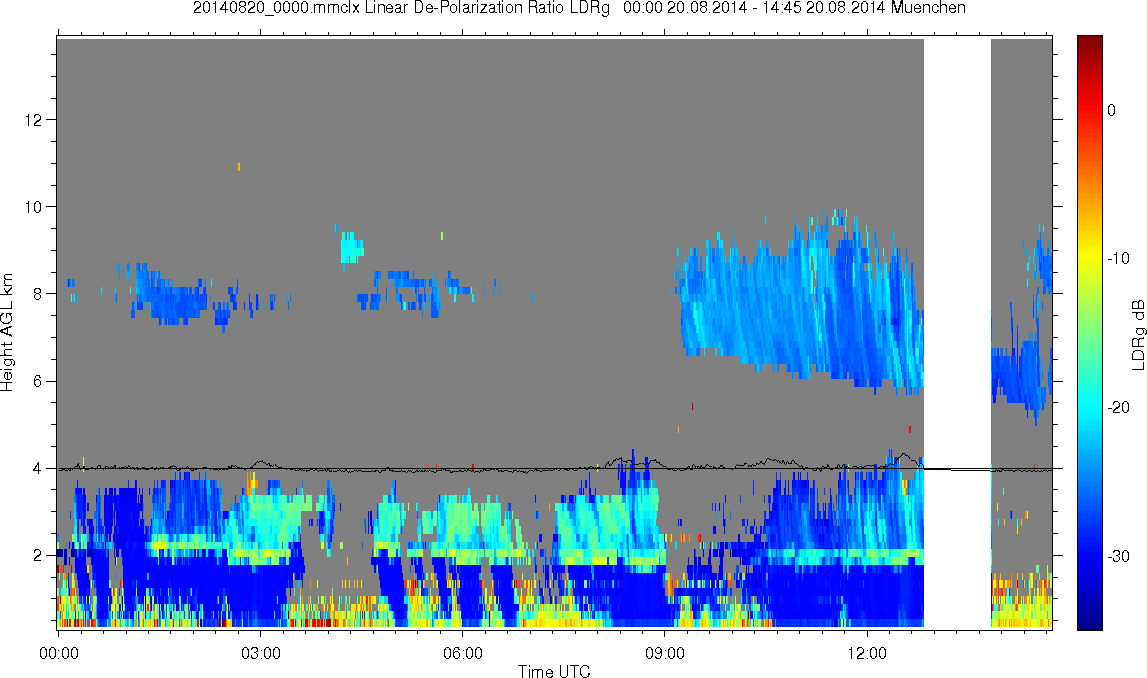Click the height tick label '6'
The width and height of the screenshot is (1147, 678).
[x=37, y=381]
